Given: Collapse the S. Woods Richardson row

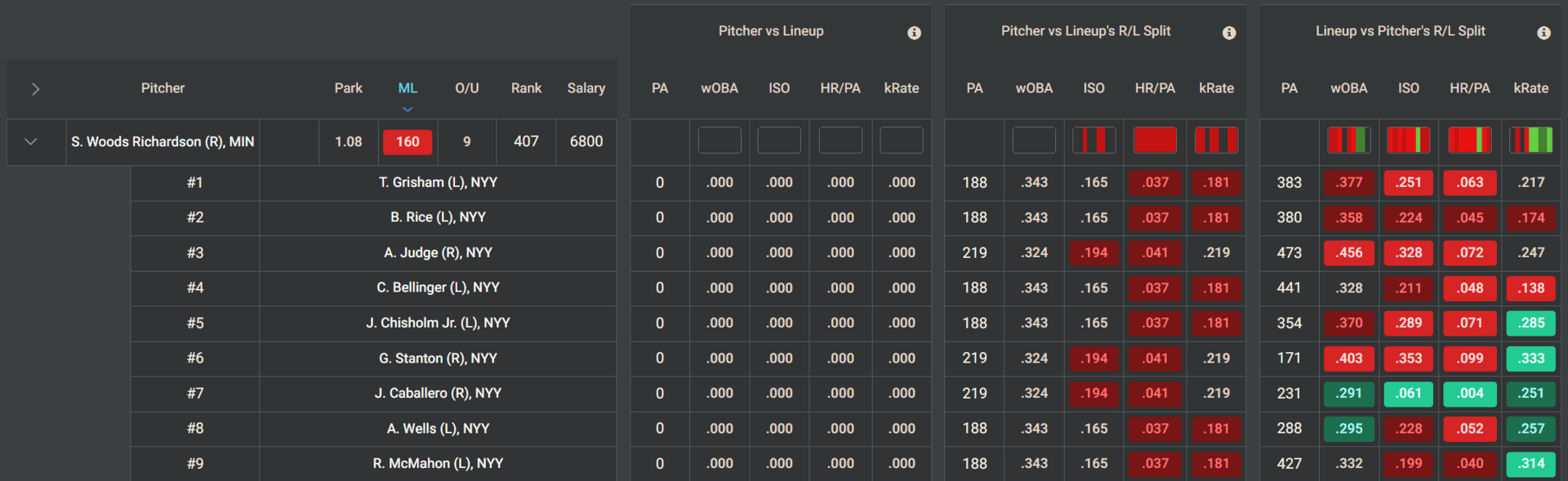Looking at the screenshot, I should [x=31, y=142].
